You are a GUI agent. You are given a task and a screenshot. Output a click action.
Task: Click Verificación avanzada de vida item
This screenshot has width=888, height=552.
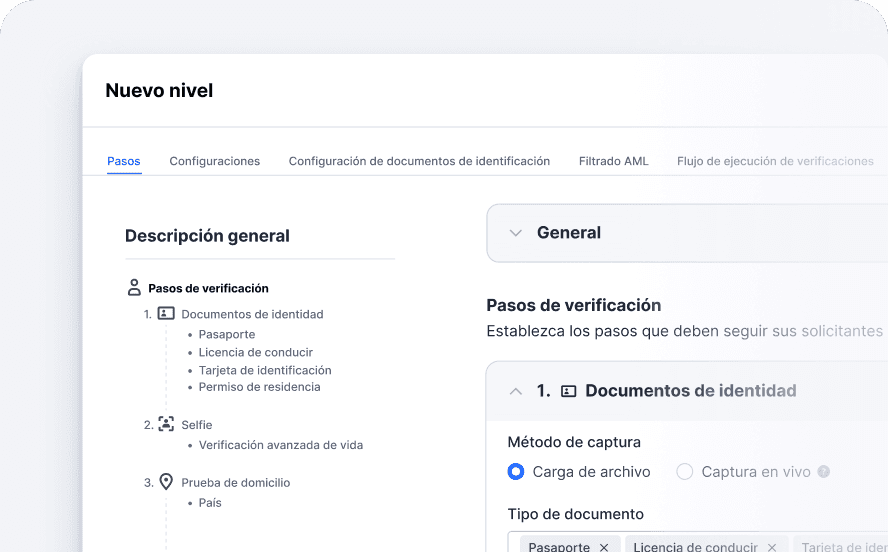click(x=280, y=445)
